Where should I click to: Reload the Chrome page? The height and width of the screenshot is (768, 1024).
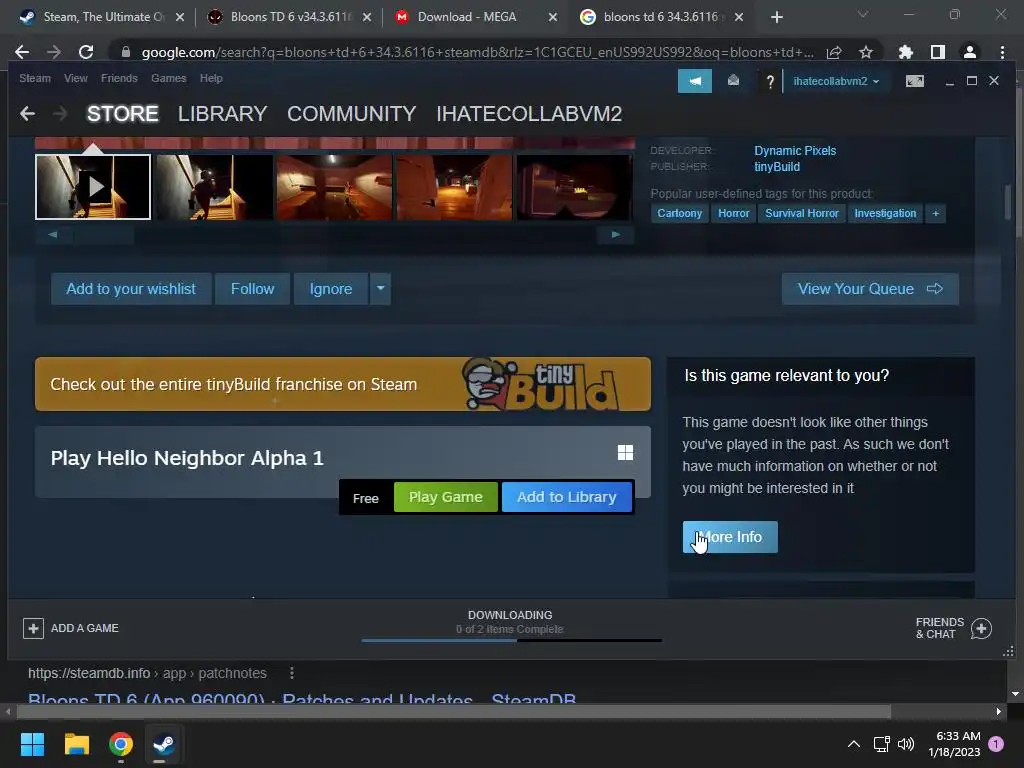click(x=86, y=52)
